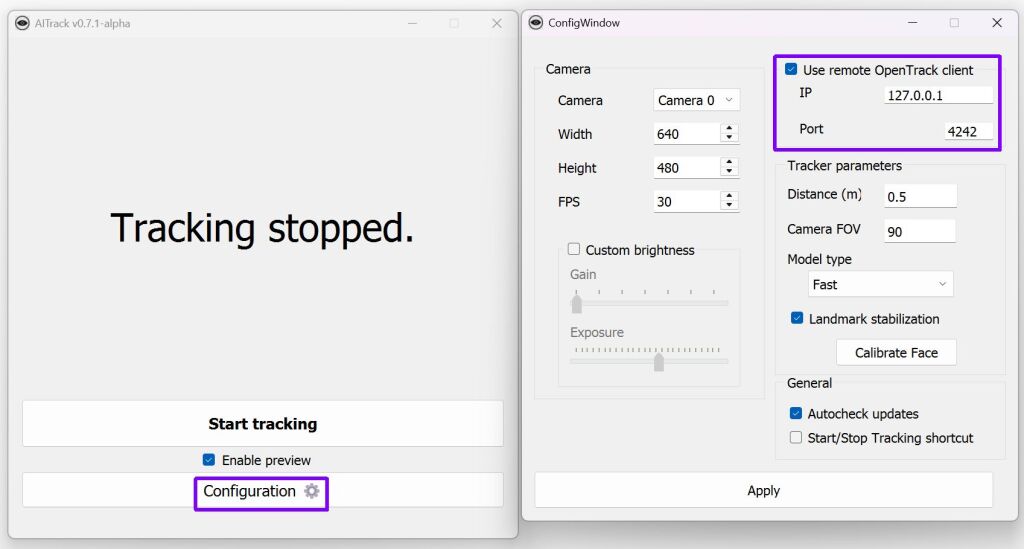Click the Configuration gear icon
1024x549 pixels.
coord(312,491)
